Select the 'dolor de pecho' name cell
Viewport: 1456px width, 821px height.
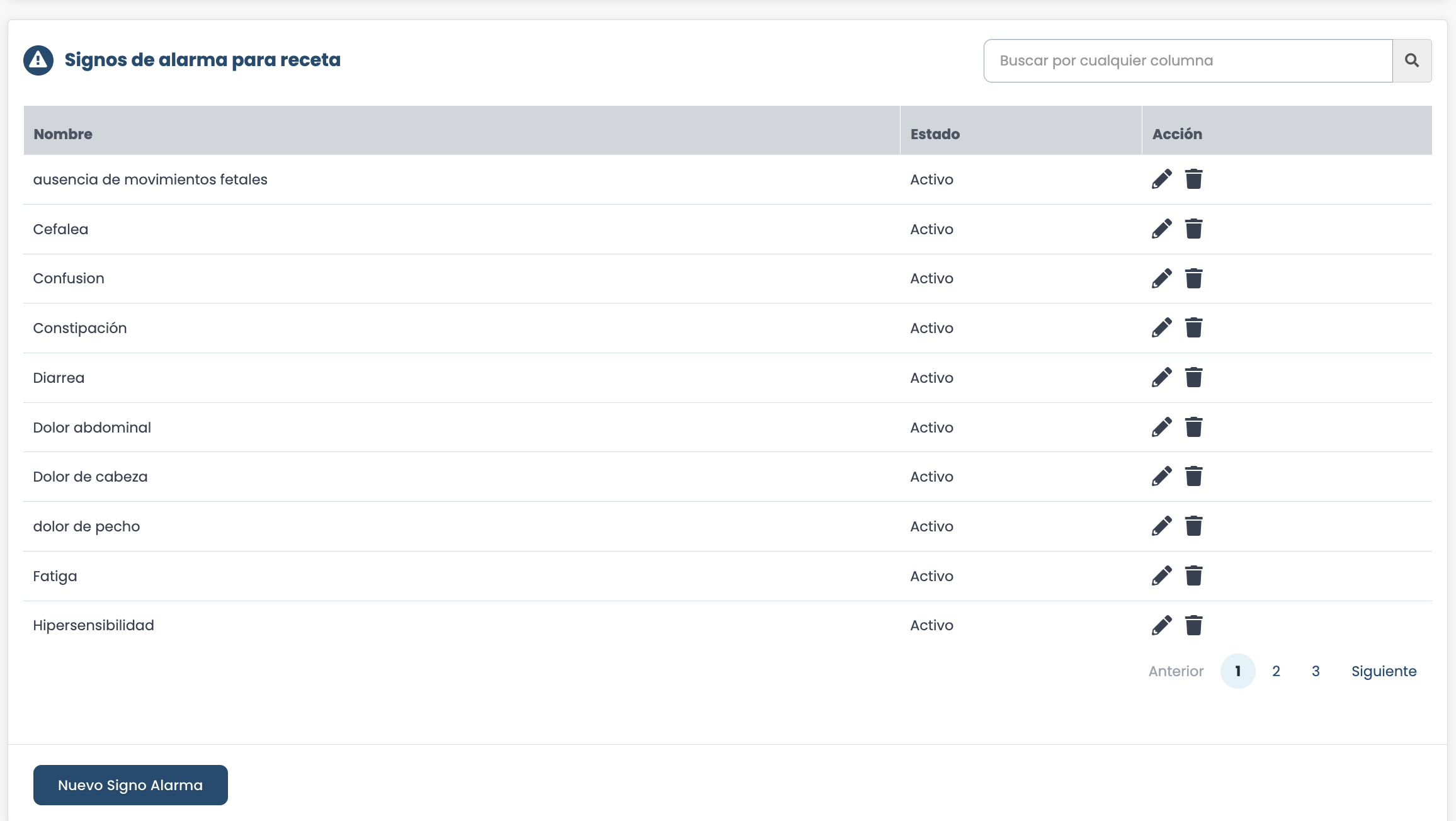click(462, 526)
